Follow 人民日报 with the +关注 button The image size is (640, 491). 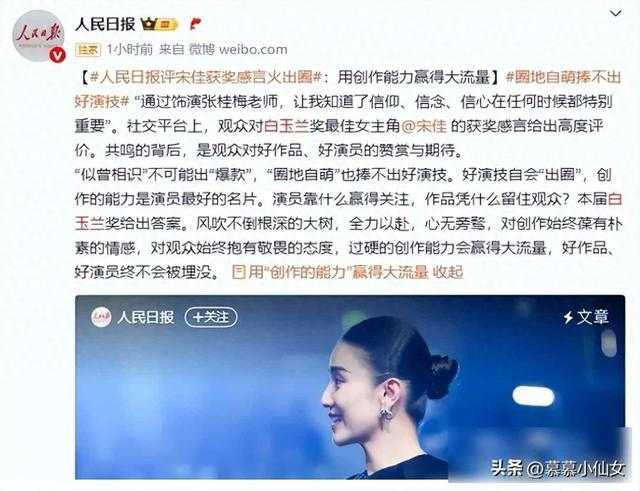(211, 317)
